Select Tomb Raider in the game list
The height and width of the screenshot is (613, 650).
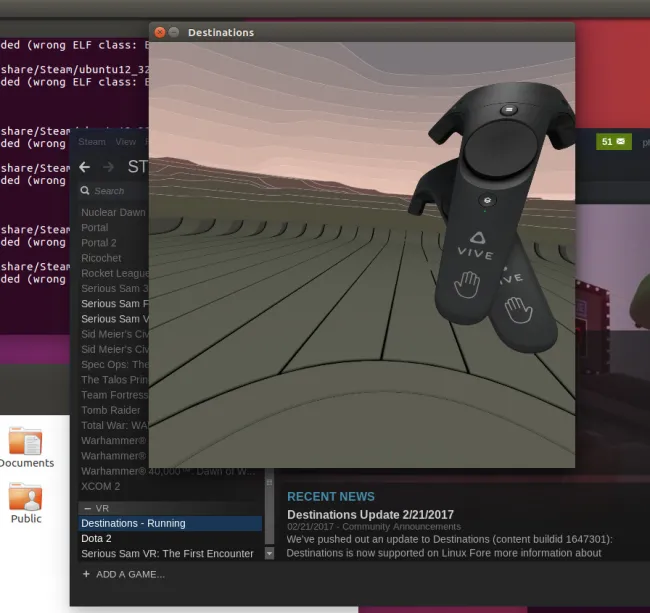(111, 410)
